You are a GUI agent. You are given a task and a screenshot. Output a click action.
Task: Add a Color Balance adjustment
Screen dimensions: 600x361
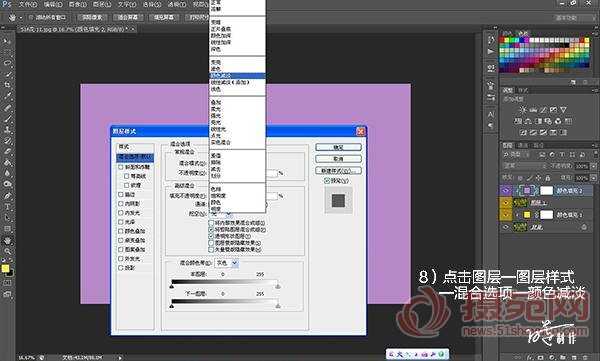[528, 121]
